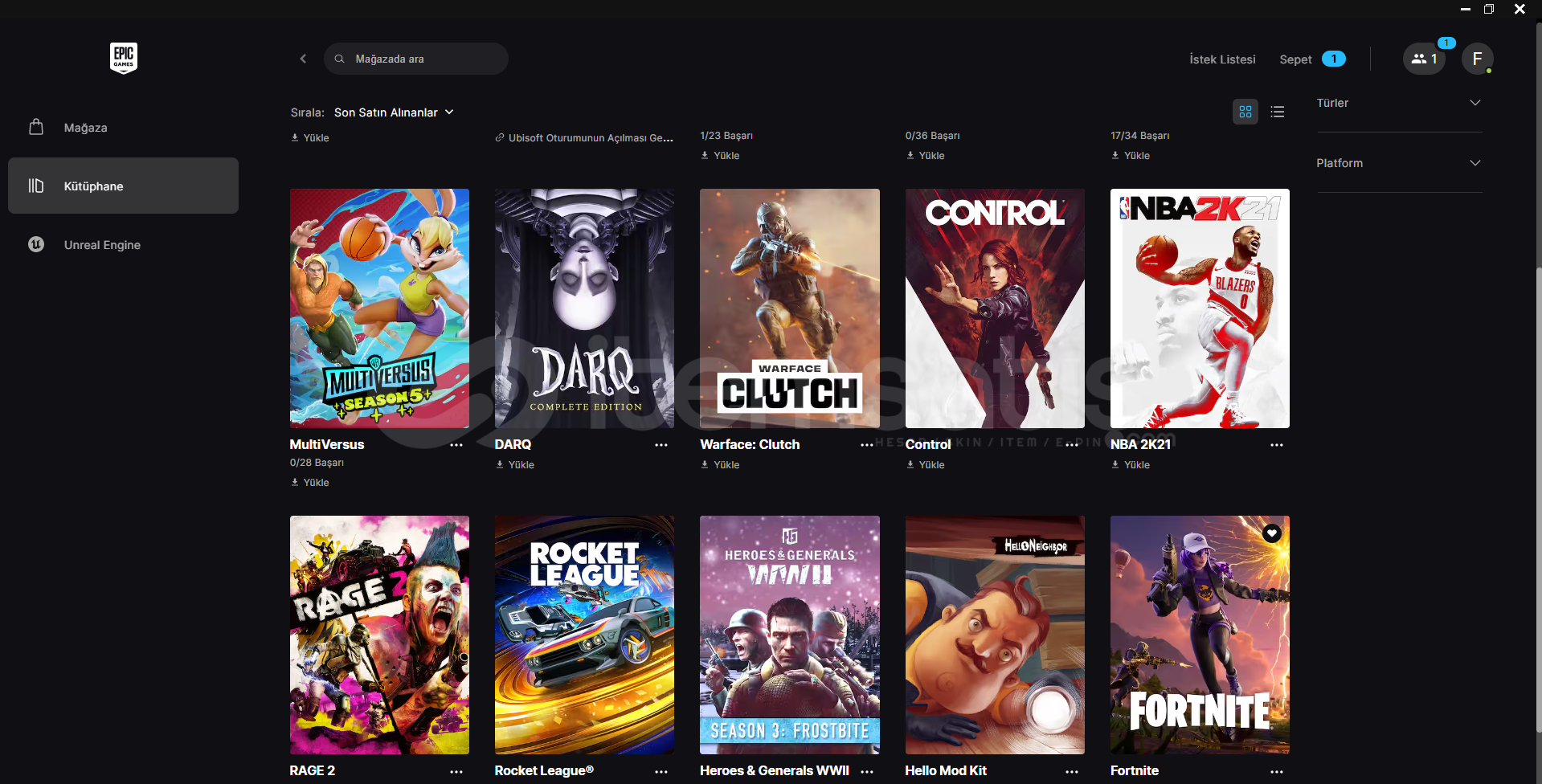Open RAGE 2 three-dot options menu
The height and width of the screenshot is (784, 1542).
(456, 771)
